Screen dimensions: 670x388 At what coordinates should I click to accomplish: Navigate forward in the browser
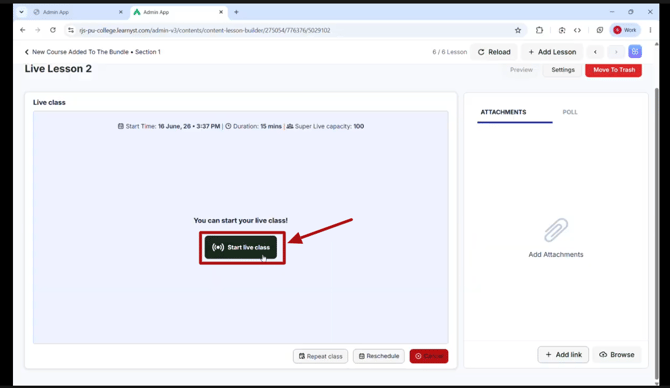pos(38,30)
